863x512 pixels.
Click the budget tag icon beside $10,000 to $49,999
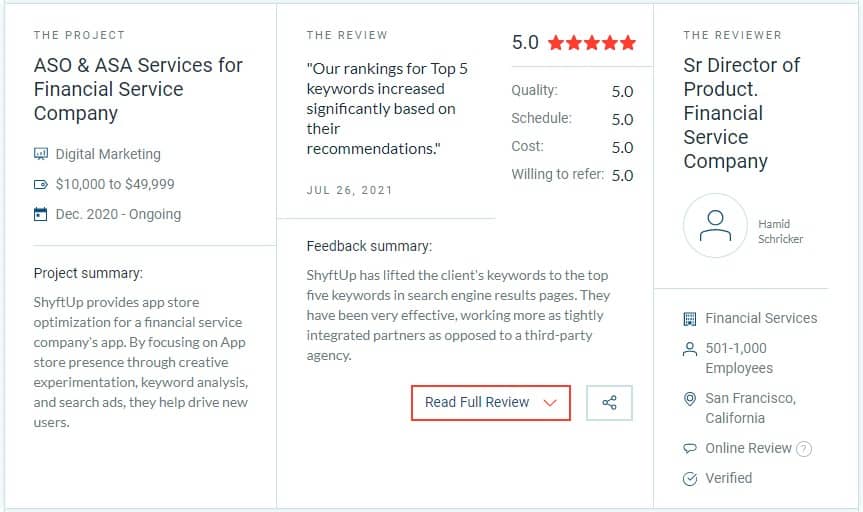point(41,184)
